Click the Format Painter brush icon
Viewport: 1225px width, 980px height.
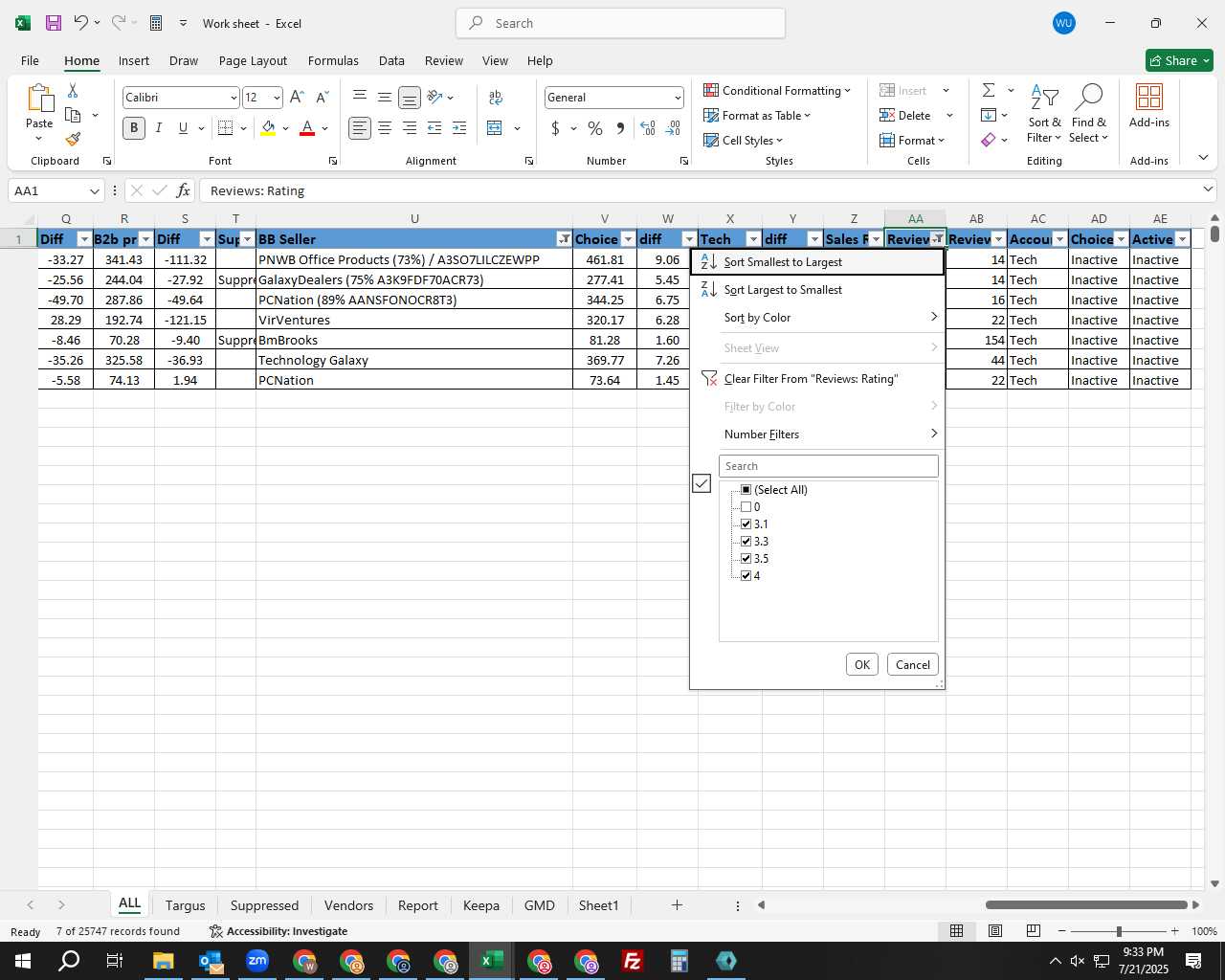pyautogui.click(x=73, y=139)
